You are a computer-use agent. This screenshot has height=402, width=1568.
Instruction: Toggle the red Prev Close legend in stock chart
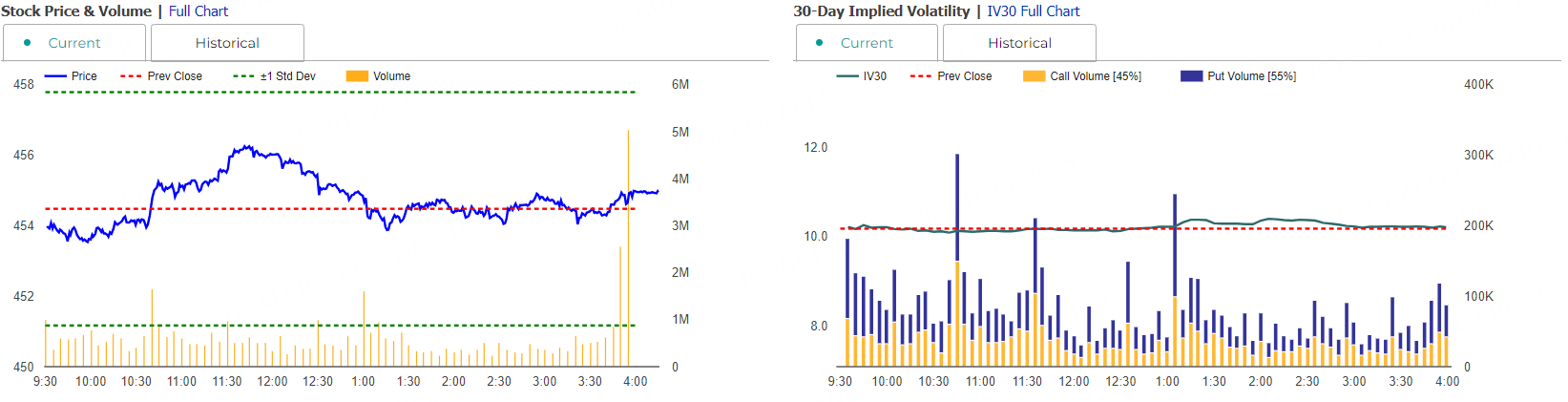132,76
